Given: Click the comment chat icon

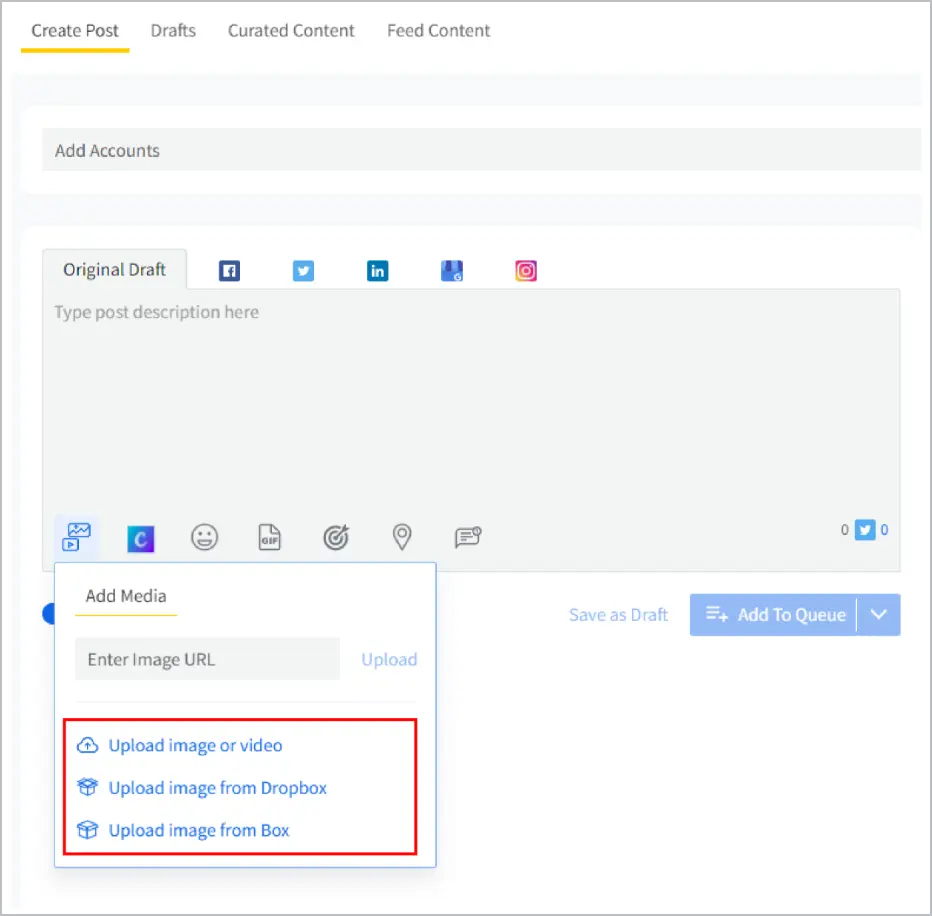Looking at the screenshot, I should click(468, 538).
